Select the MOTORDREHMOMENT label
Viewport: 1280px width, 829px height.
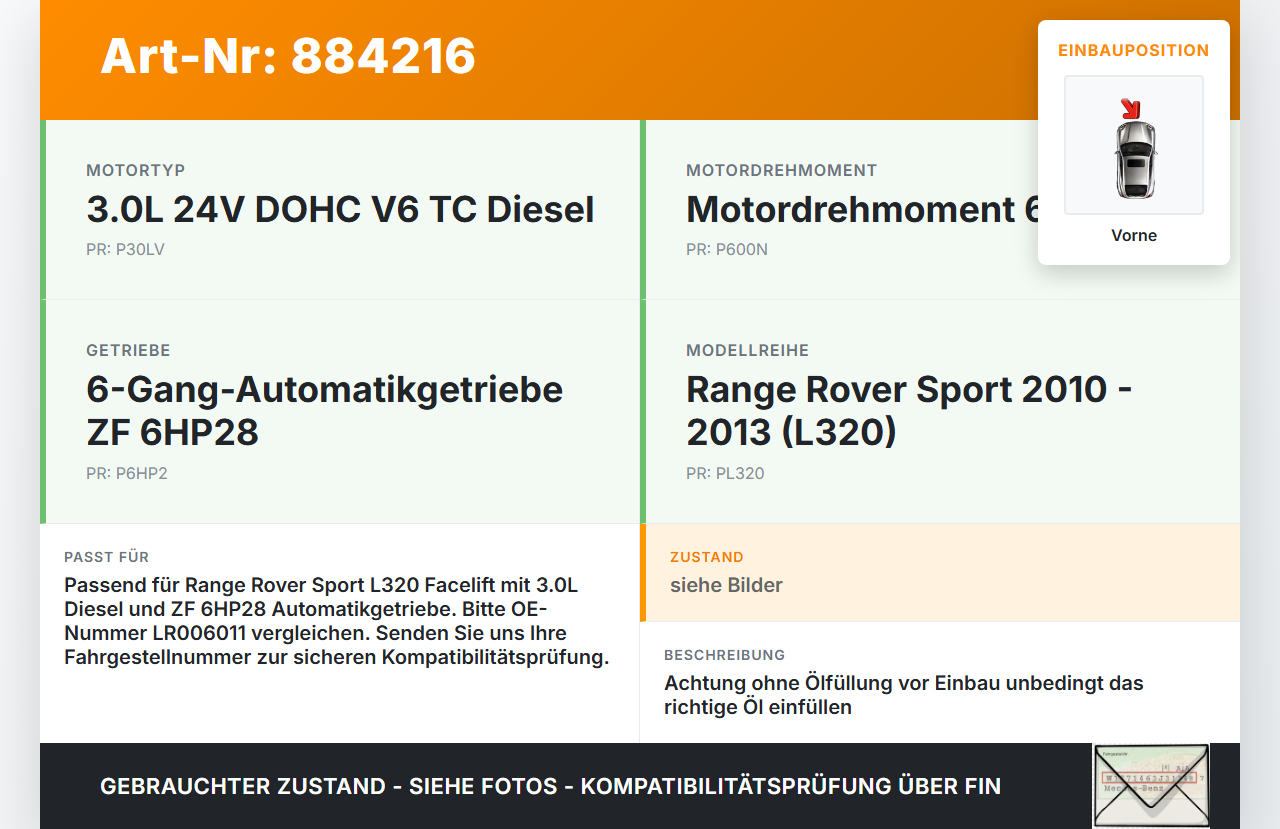(782, 171)
